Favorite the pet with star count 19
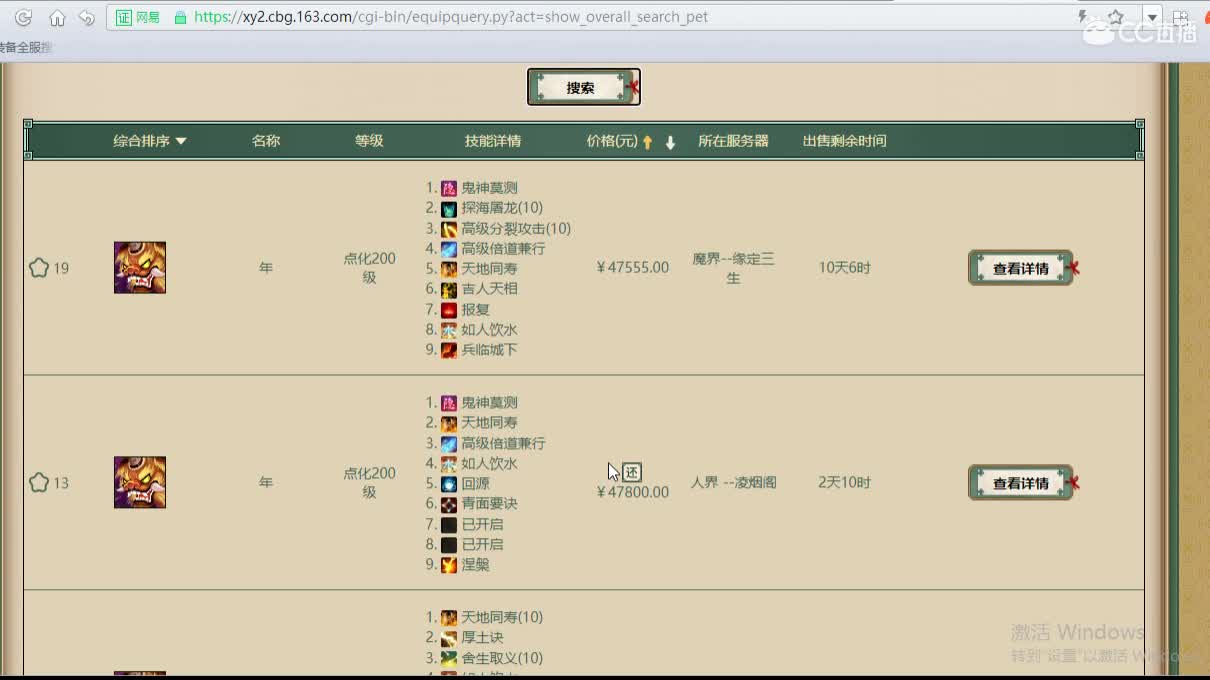The width and height of the screenshot is (1210, 680). pos(39,268)
